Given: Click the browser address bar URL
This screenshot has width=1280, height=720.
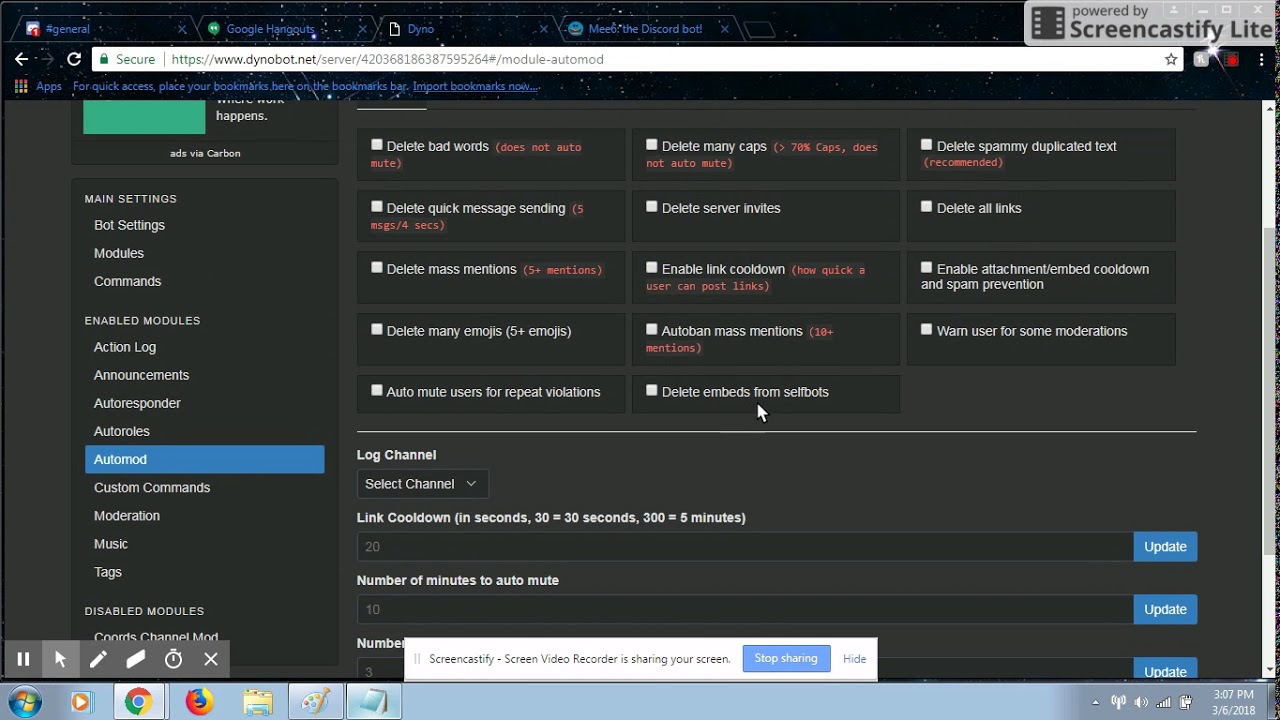Looking at the screenshot, I should (x=387, y=59).
